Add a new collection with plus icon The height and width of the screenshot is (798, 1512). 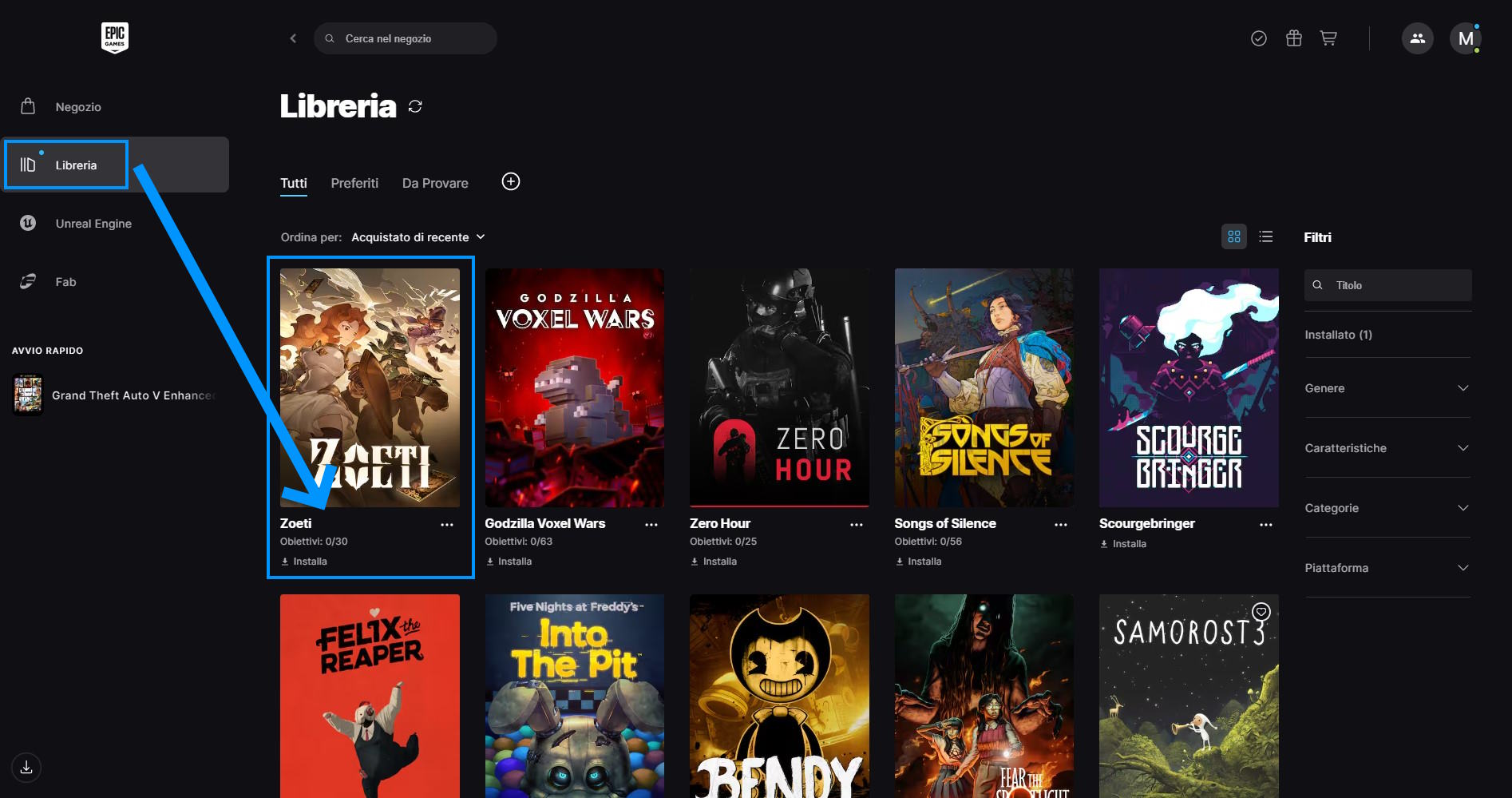[511, 182]
